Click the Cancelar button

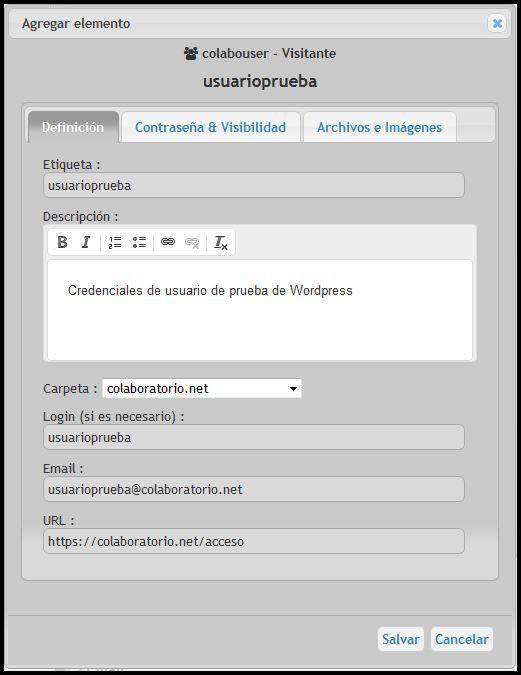pos(462,639)
